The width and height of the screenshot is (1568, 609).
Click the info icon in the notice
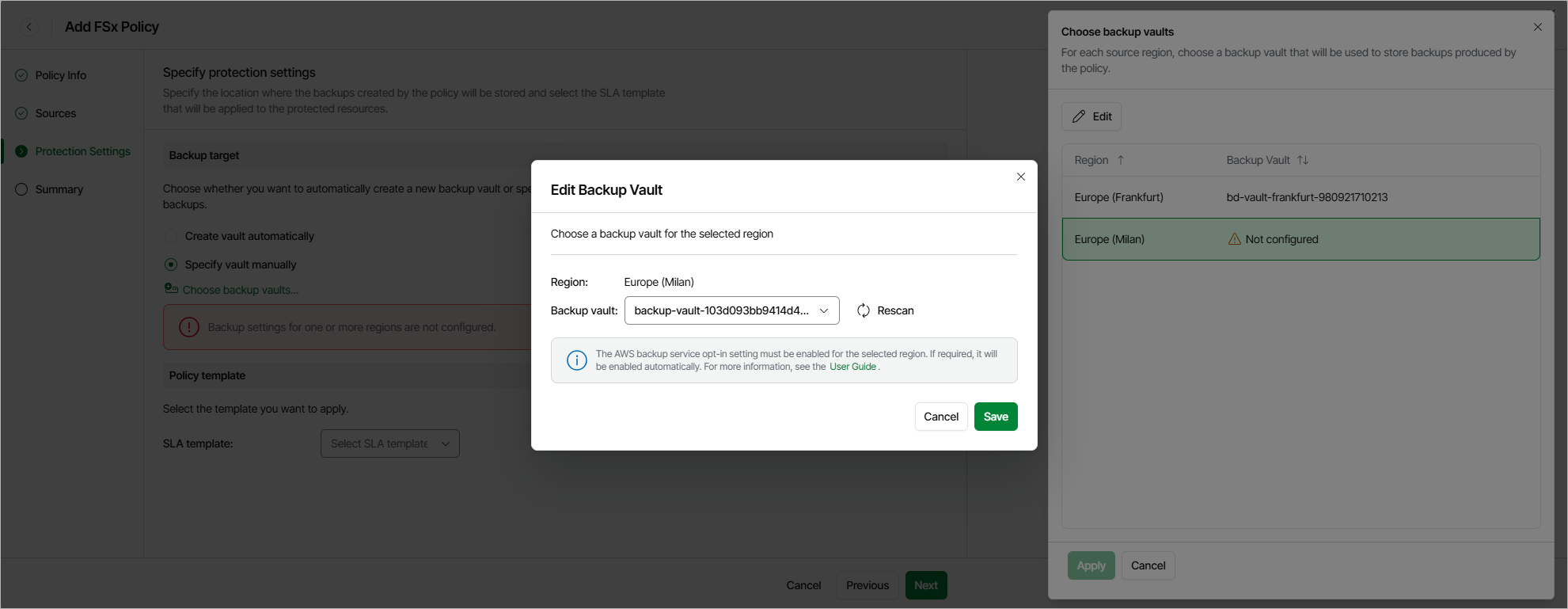[x=577, y=360]
